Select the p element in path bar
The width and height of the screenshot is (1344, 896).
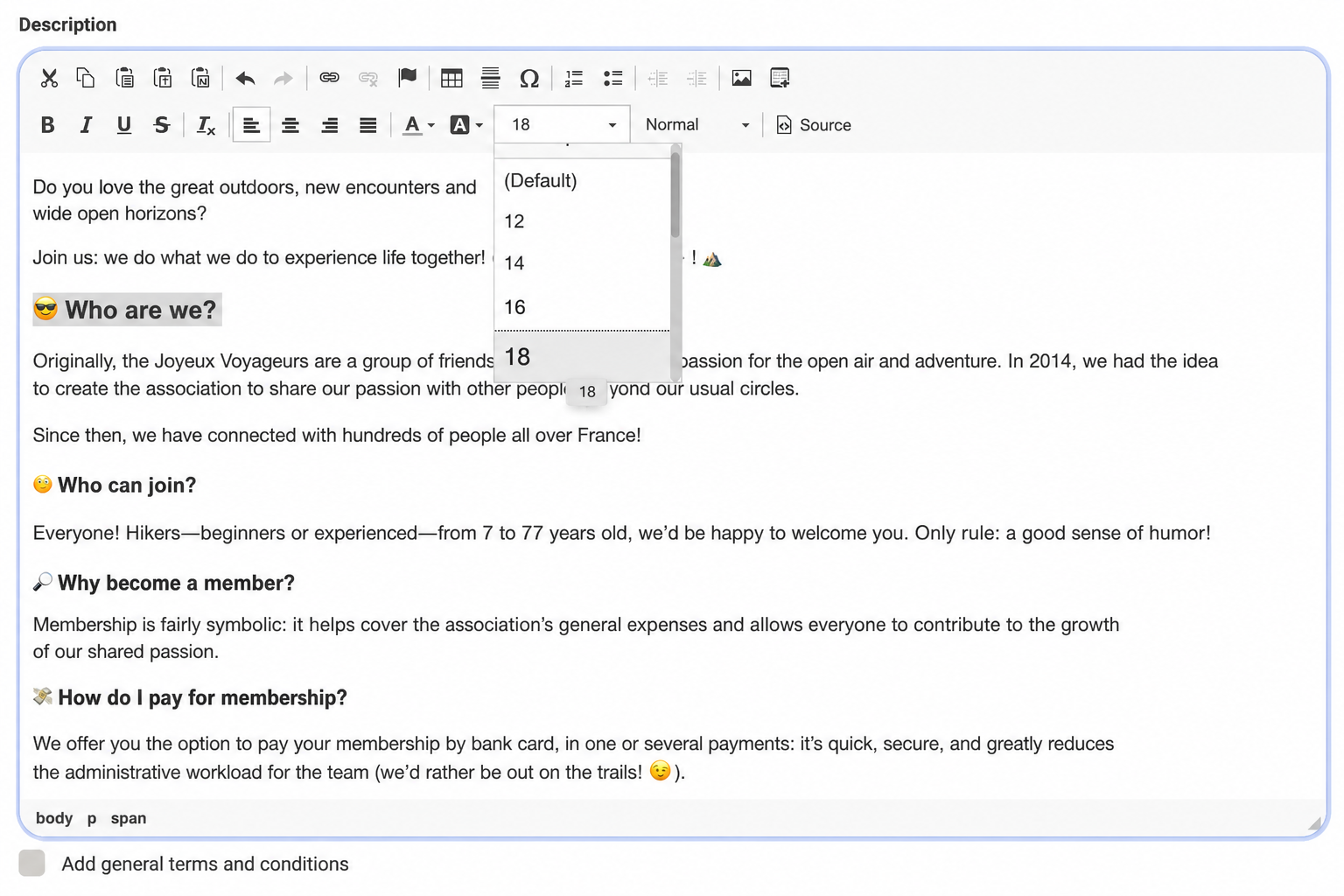click(x=92, y=819)
